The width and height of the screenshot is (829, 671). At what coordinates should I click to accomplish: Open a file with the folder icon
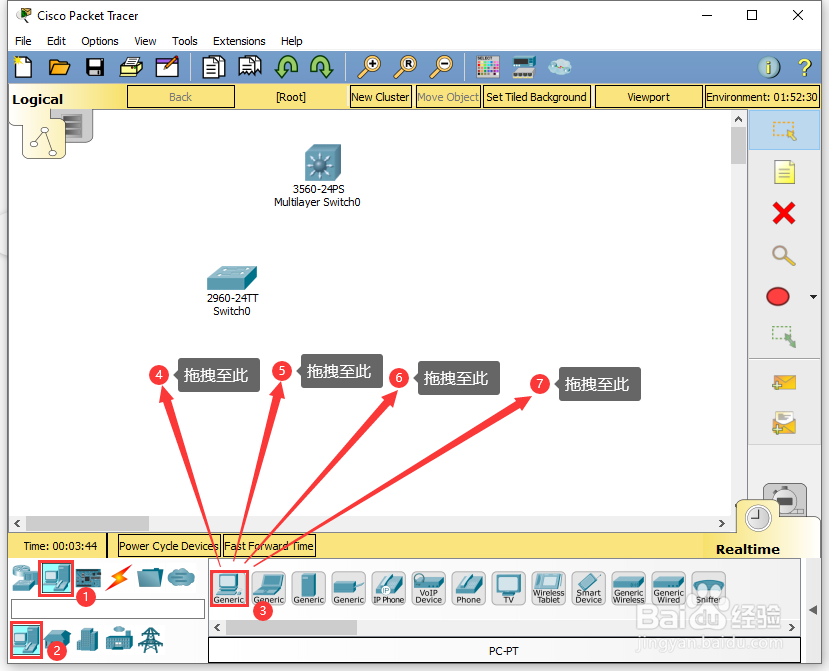click(x=59, y=67)
